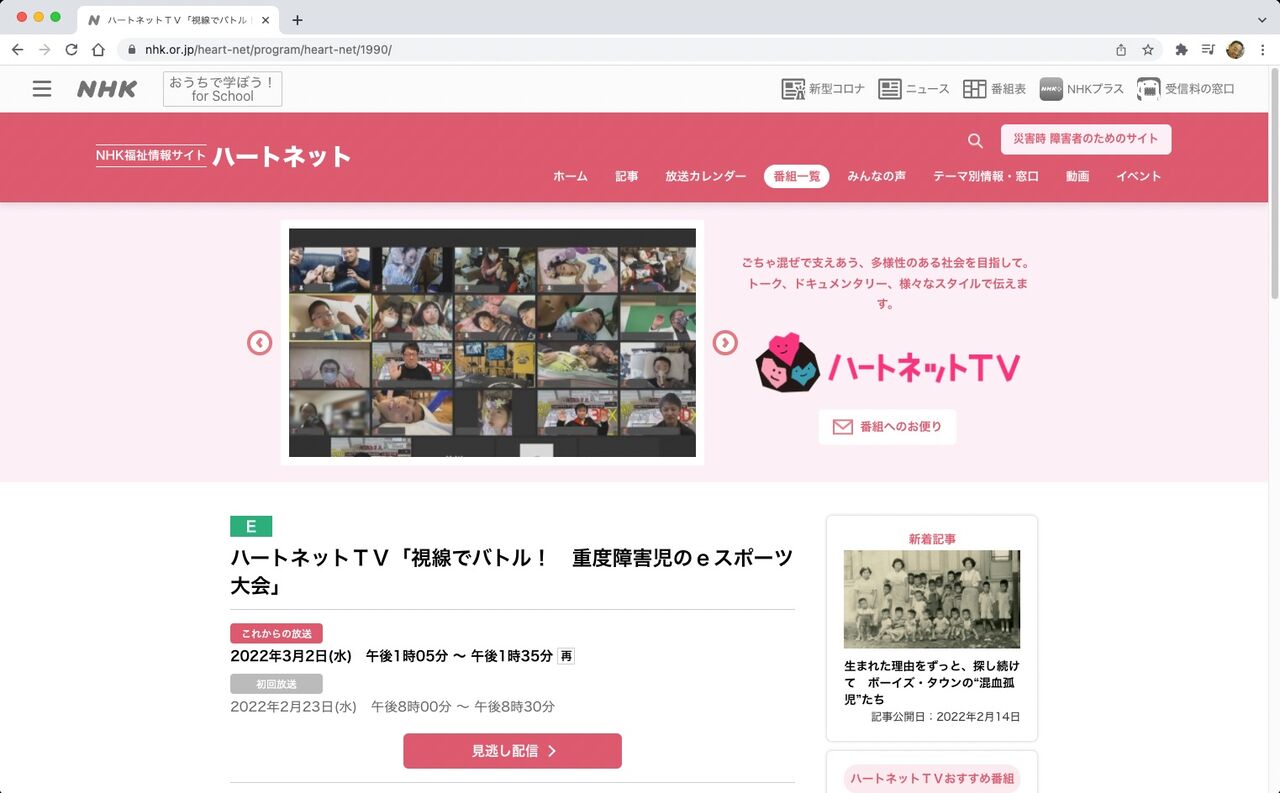Click the magnifying glass search icon
Screen dimensions: 1280x793
[x=974, y=141]
